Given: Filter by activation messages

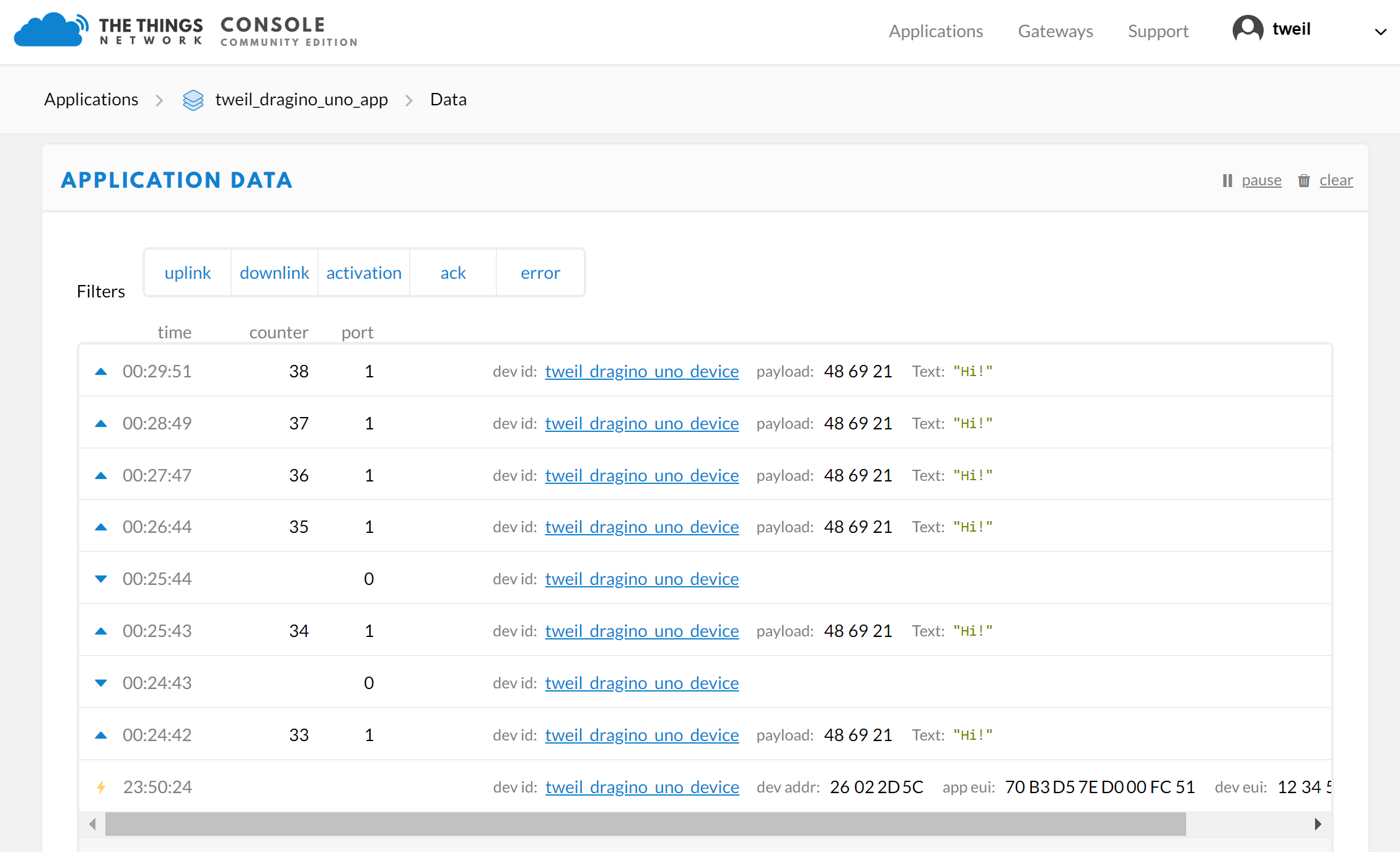Looking at the screenshot, I should tap(364, 273).
